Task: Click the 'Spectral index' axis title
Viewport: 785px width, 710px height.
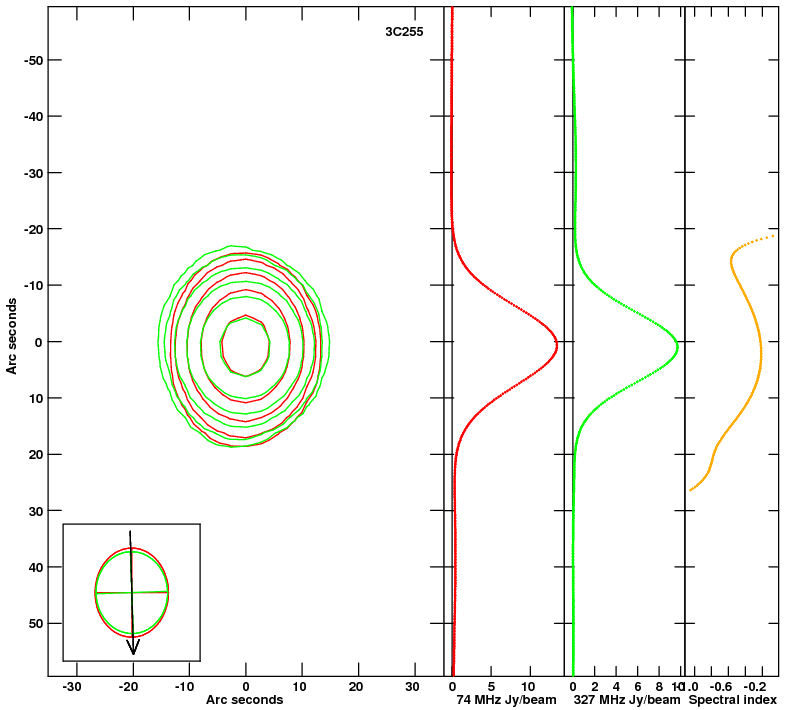Action: pyautogui.click(x=732, y=699)
